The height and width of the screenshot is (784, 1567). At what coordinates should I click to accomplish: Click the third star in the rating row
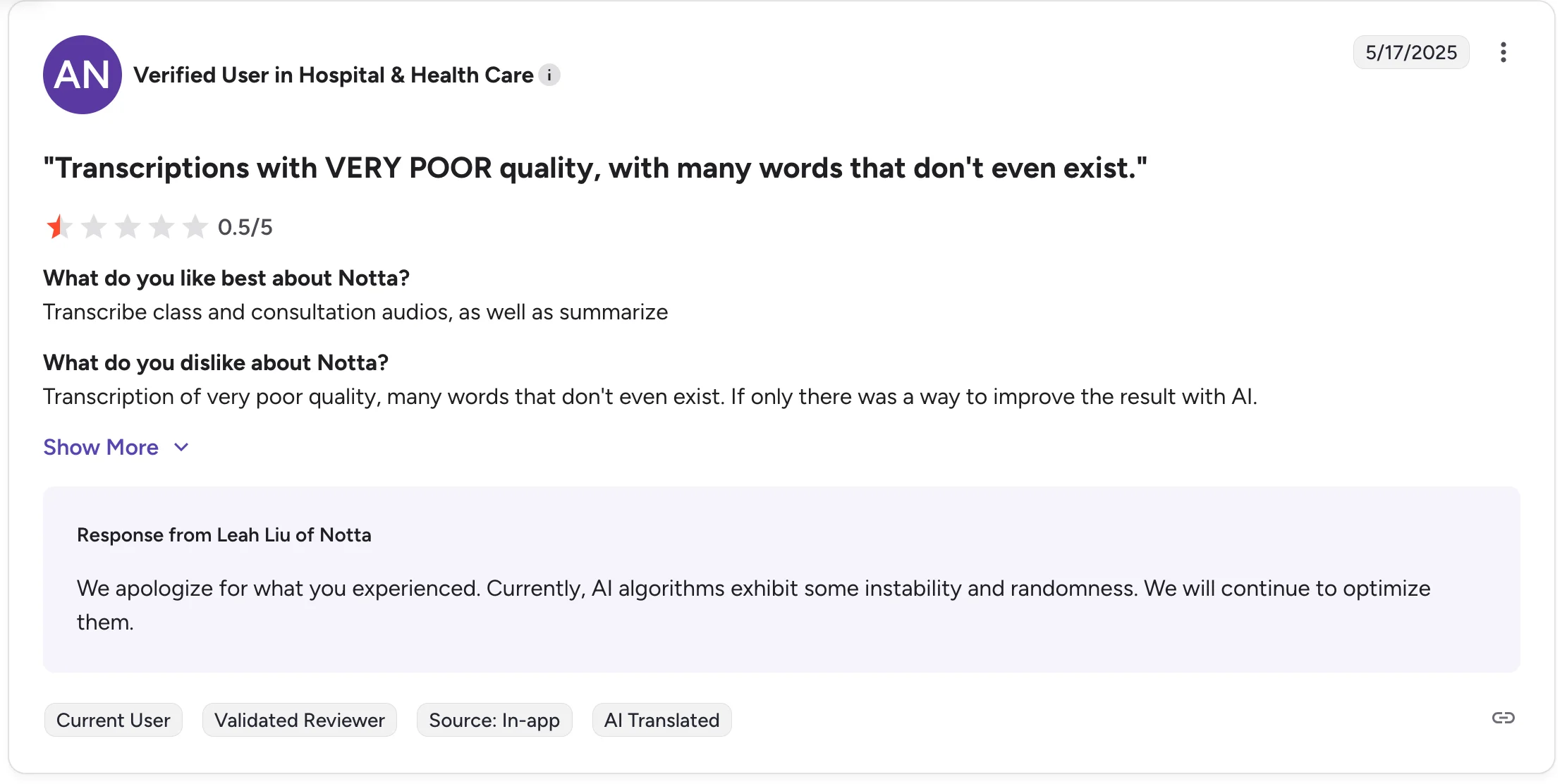(128, 226)
